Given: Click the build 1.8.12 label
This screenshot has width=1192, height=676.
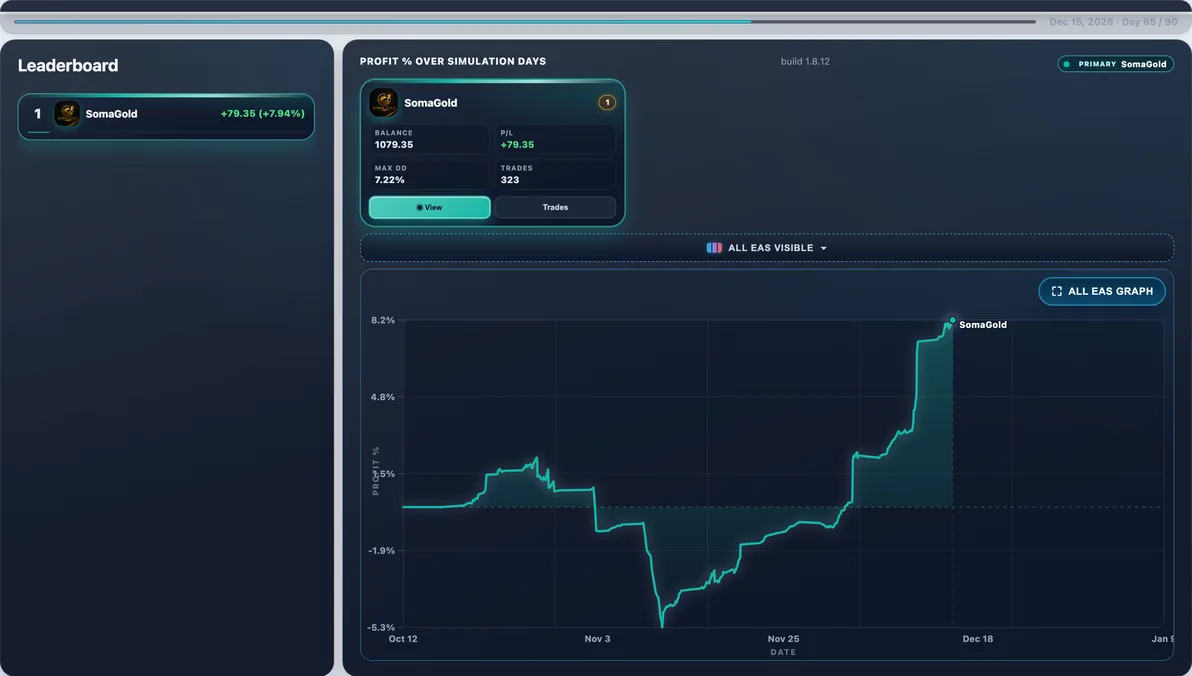Looking at the screenshot, I should coord(805,62).
